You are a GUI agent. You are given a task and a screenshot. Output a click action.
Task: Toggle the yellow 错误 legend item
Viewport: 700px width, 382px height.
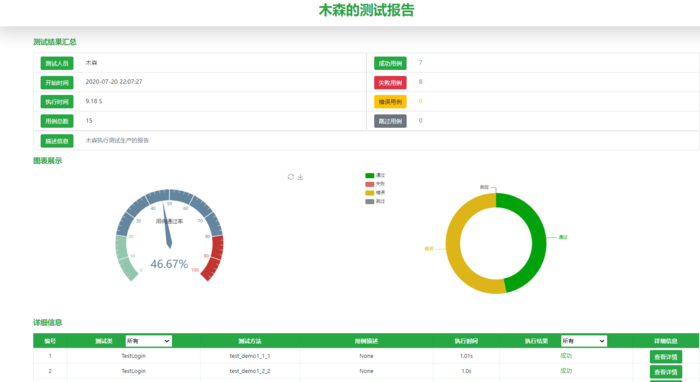tap(375, 193)
